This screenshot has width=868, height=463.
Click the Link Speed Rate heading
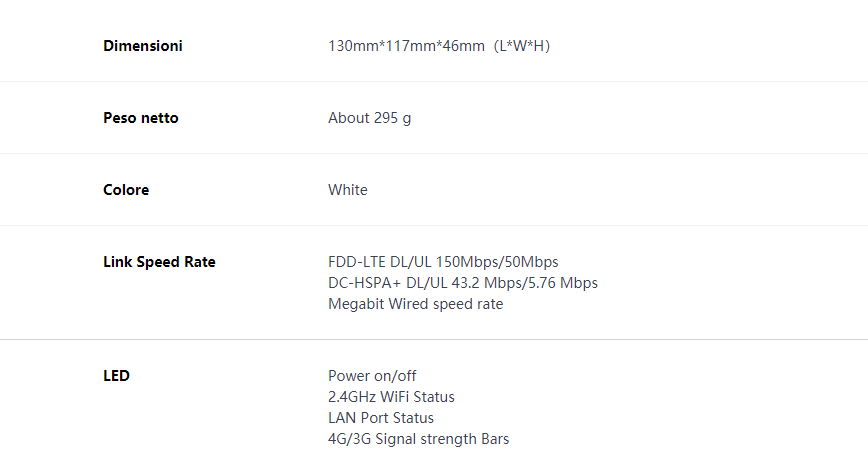coord(159,262)
